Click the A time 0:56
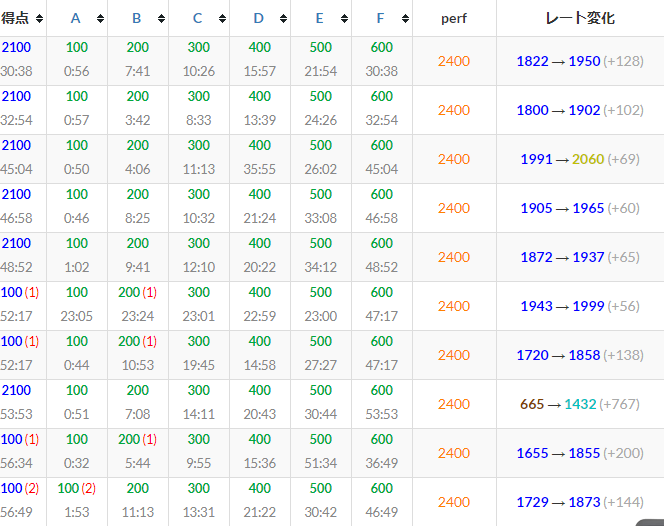The width and height of the screenshot is (664, 526). click(77, 71)
